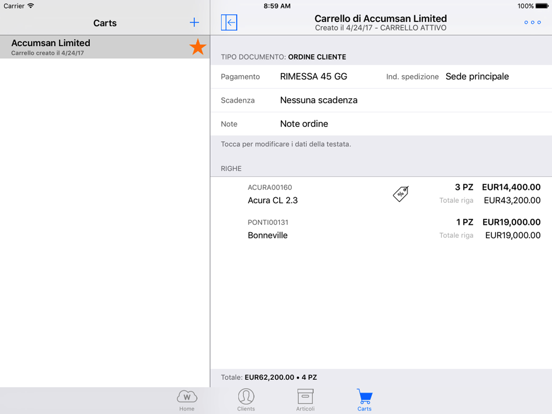The image size is (552, 414).
Task: Click article code ACURA00160
Action: 270,187
